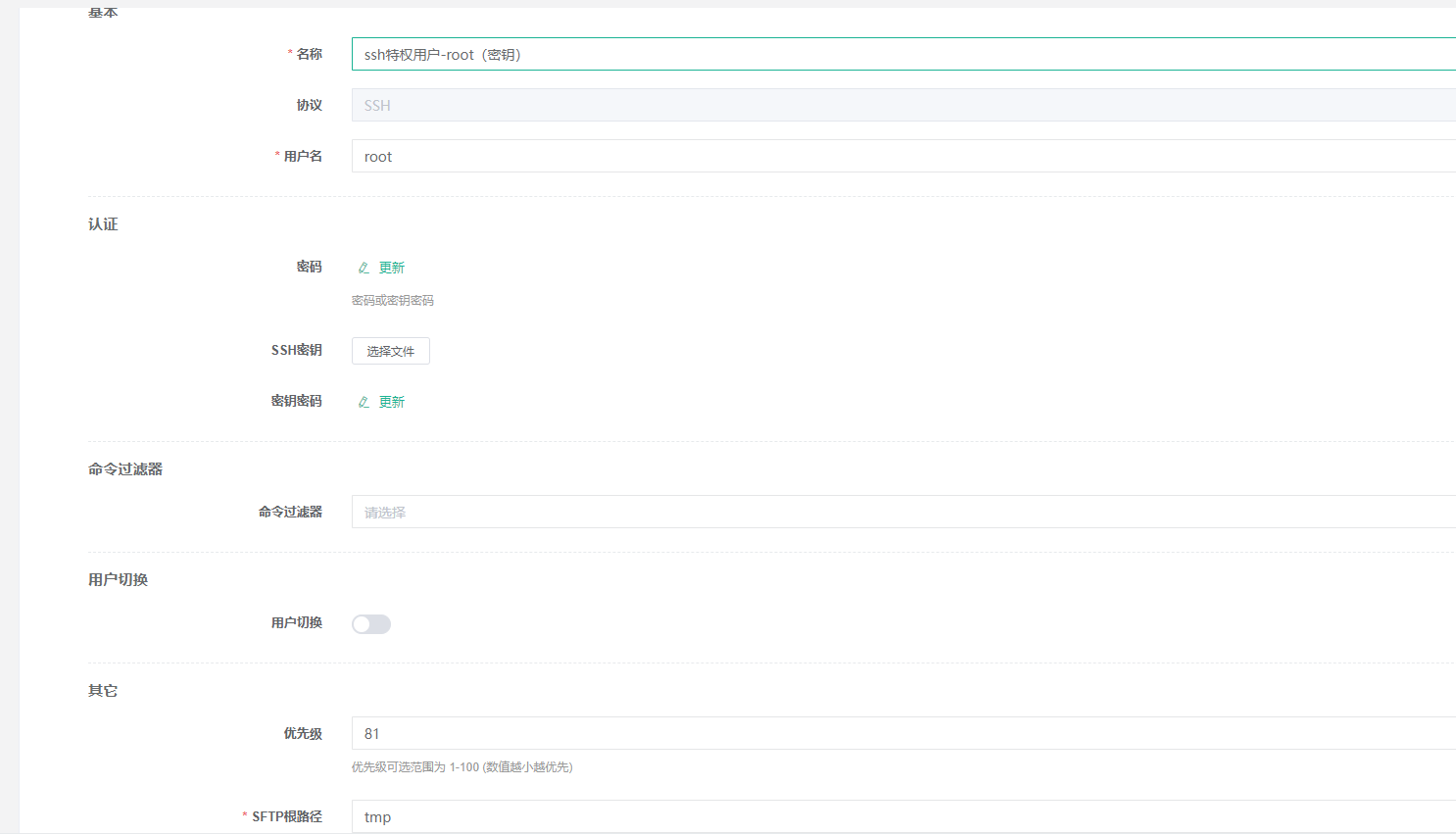Toggle the 用户切换 switch
Screen dimensions: 1456x835
coord(371,624)
